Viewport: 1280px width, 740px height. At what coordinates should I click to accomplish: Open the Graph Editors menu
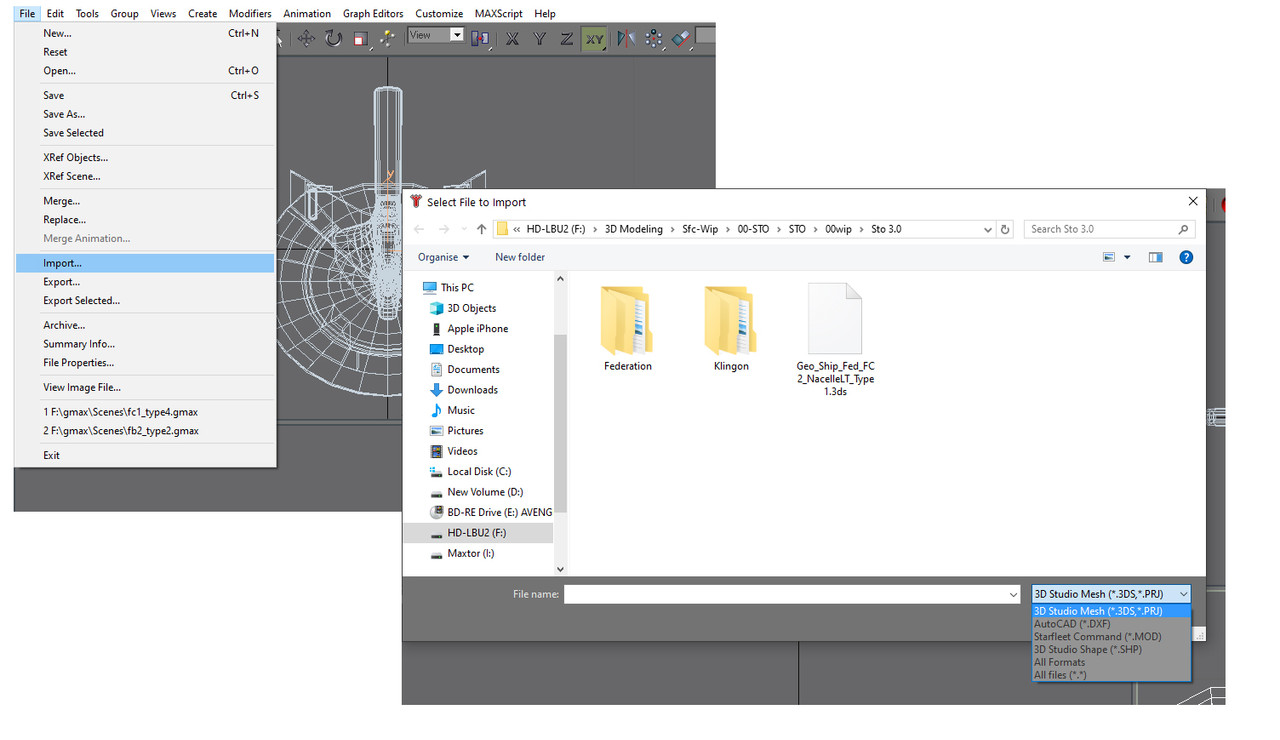coord(373,13)
